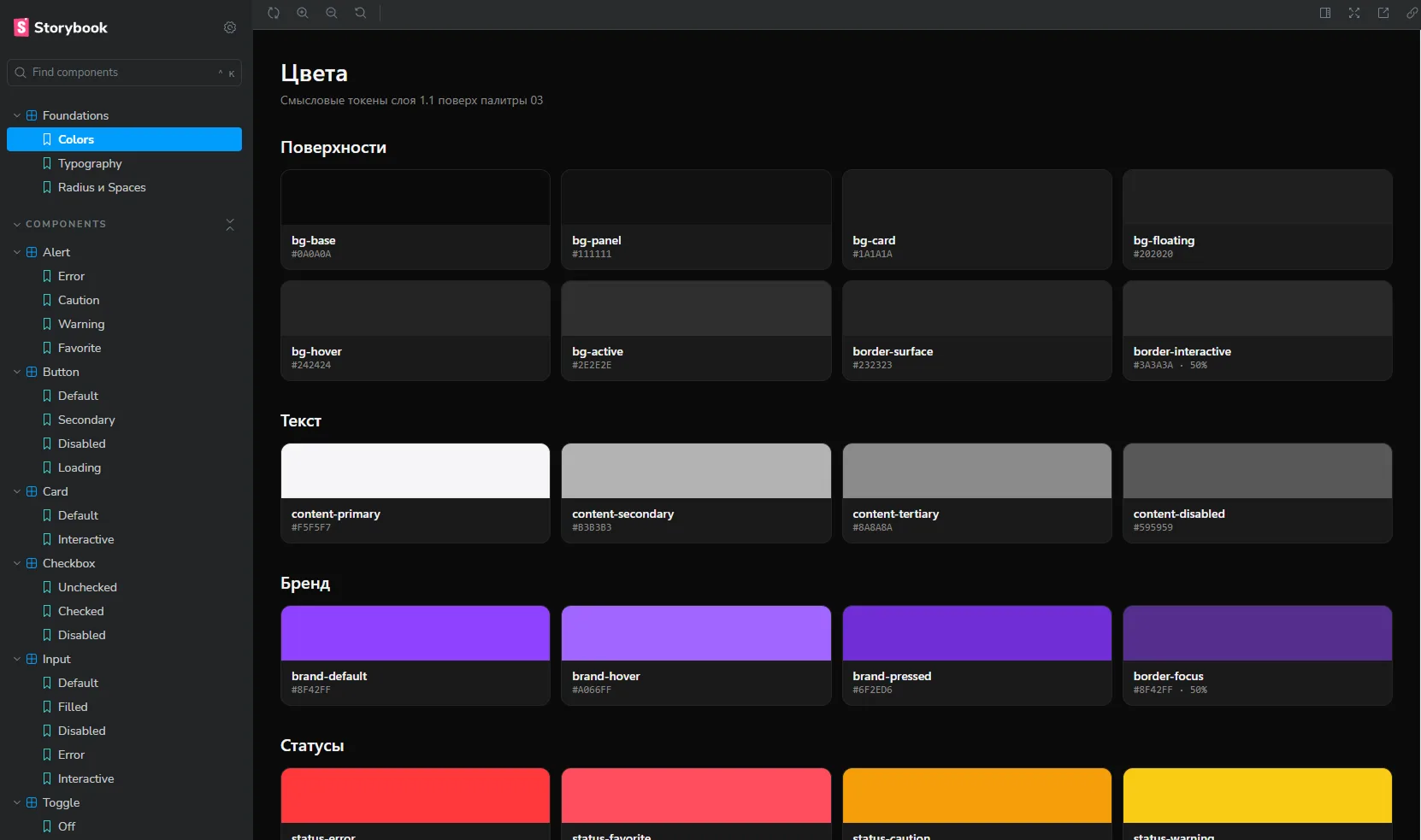Open the Off story under Toggle
This screenshot has height=840, width=1421.
click(x=124, y=826)
